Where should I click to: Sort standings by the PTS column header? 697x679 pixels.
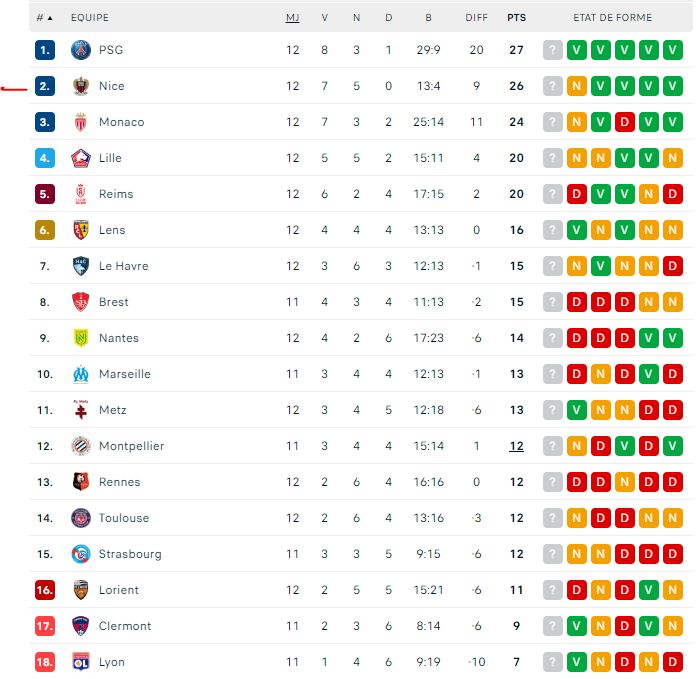(517, 18)
